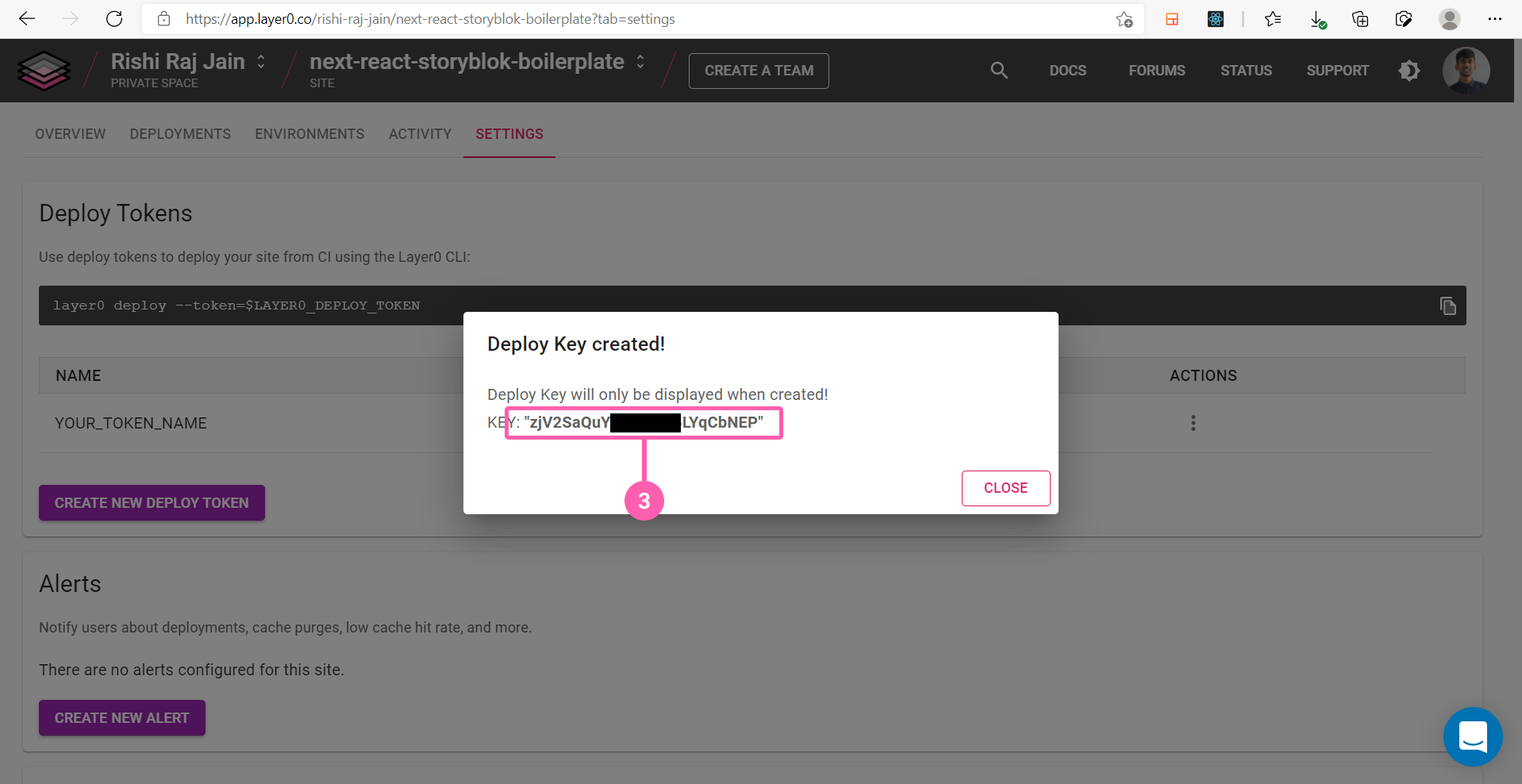The height and width of the screenshot is (784, 1522).
Task: Open browser settings and more menu
Action: pyautogui.click(x=1495, y=19)
